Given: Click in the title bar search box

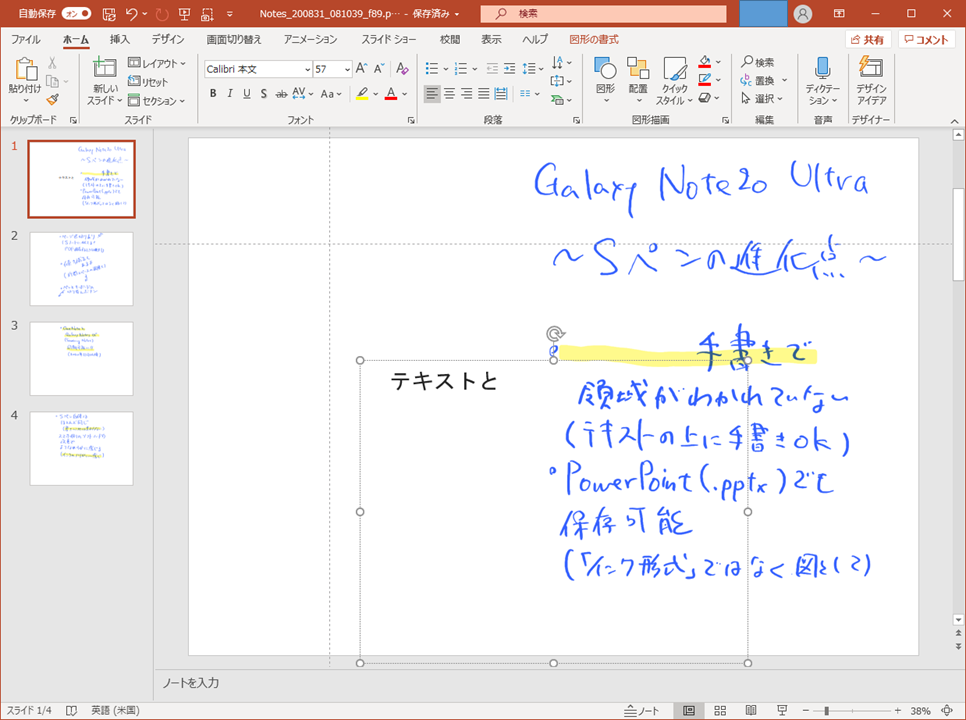Looking at the screenshot, I should click(x=603, y=14).
